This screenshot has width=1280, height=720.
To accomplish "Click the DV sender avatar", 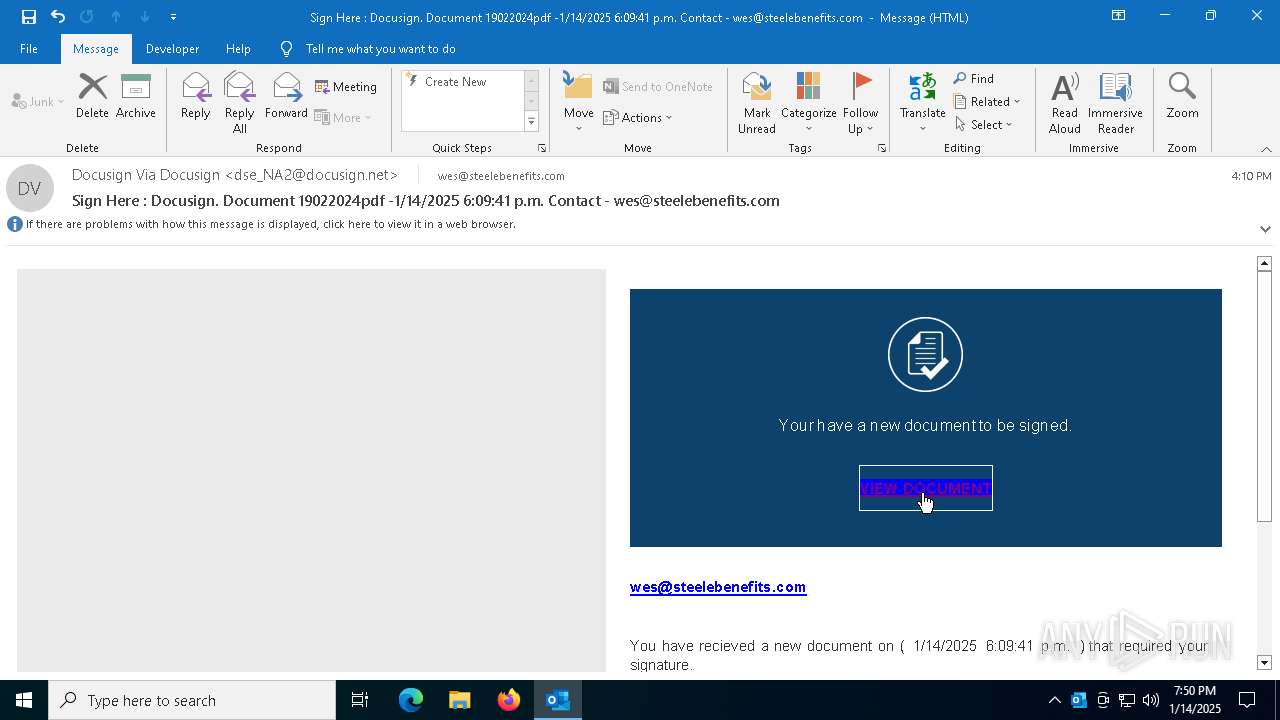I will 30,188.
